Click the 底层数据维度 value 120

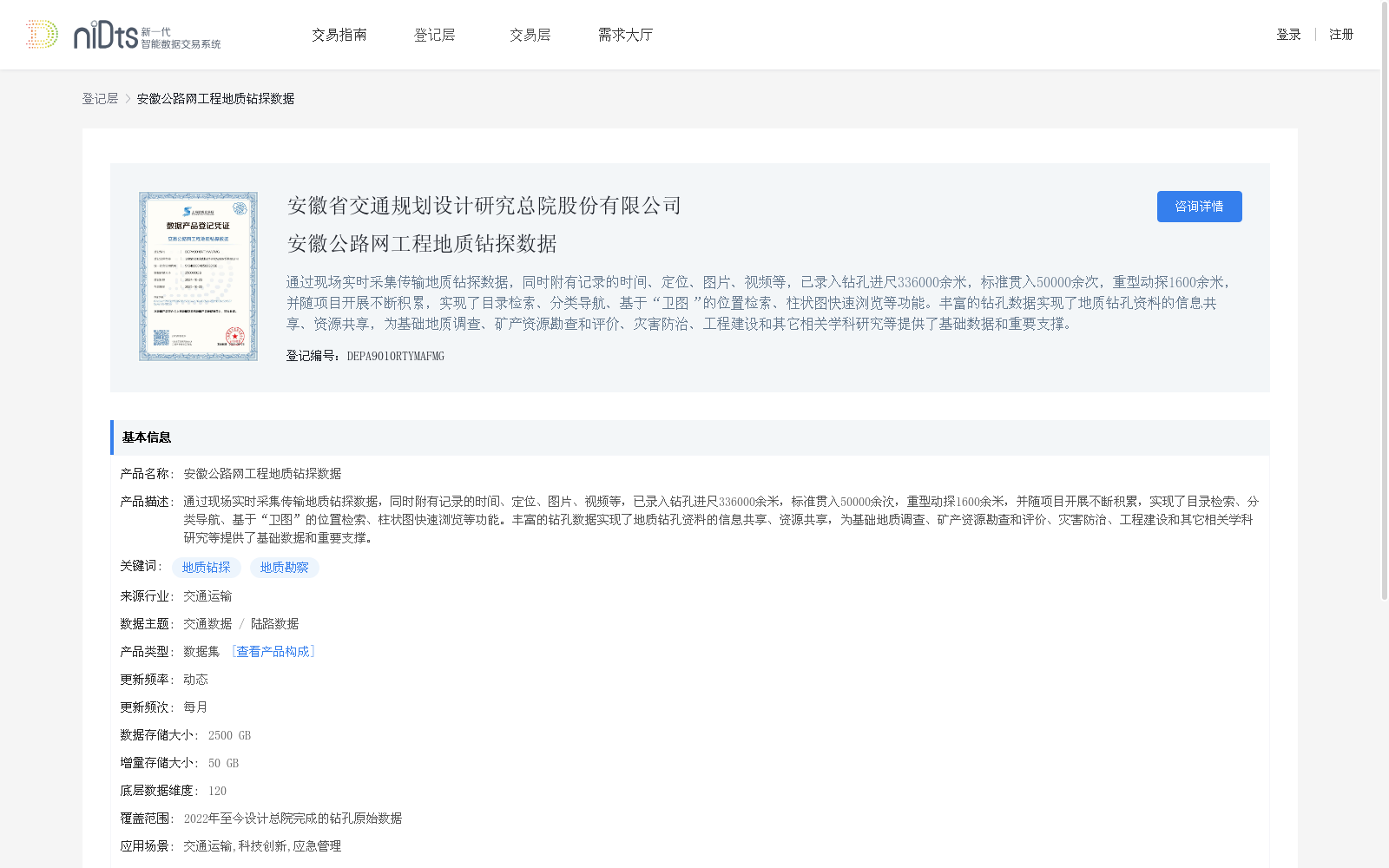point(217,791)
